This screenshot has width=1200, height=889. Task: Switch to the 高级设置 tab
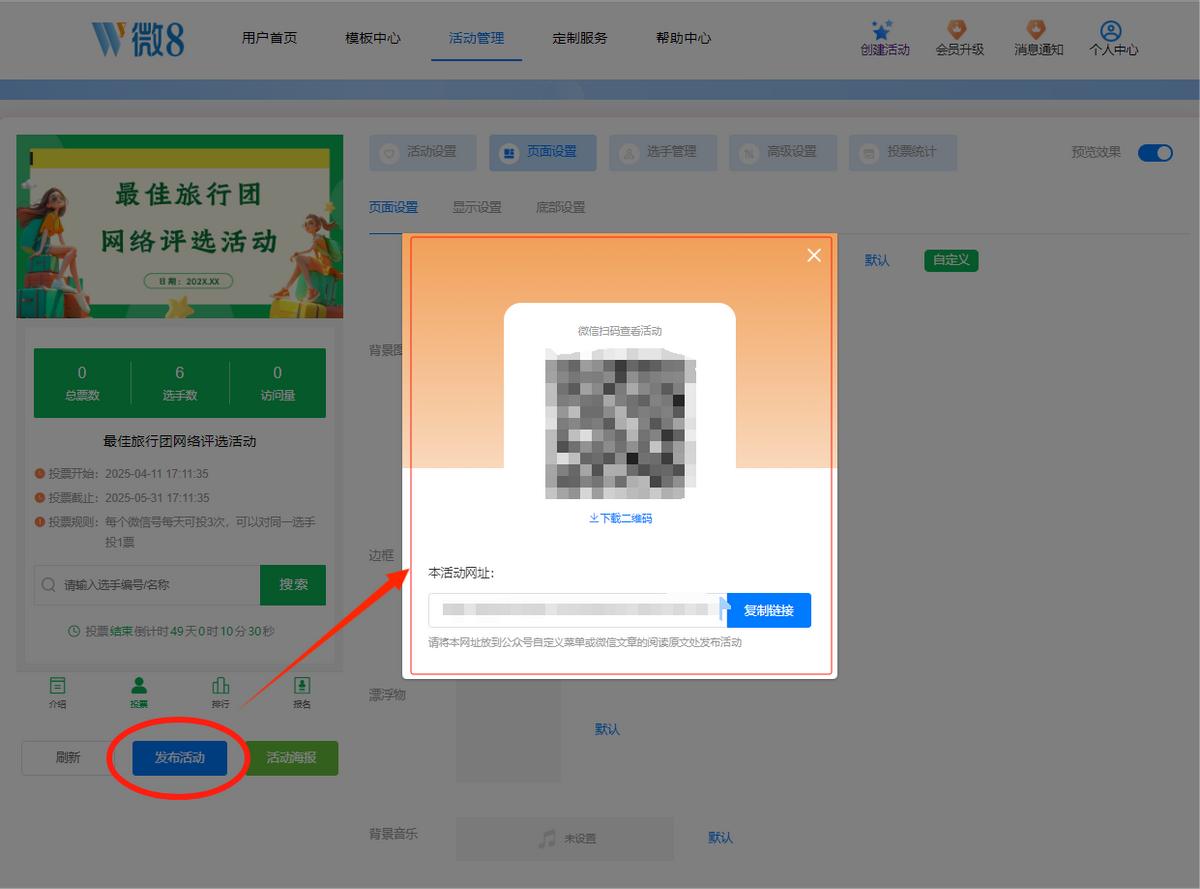[x=782, y=152]
